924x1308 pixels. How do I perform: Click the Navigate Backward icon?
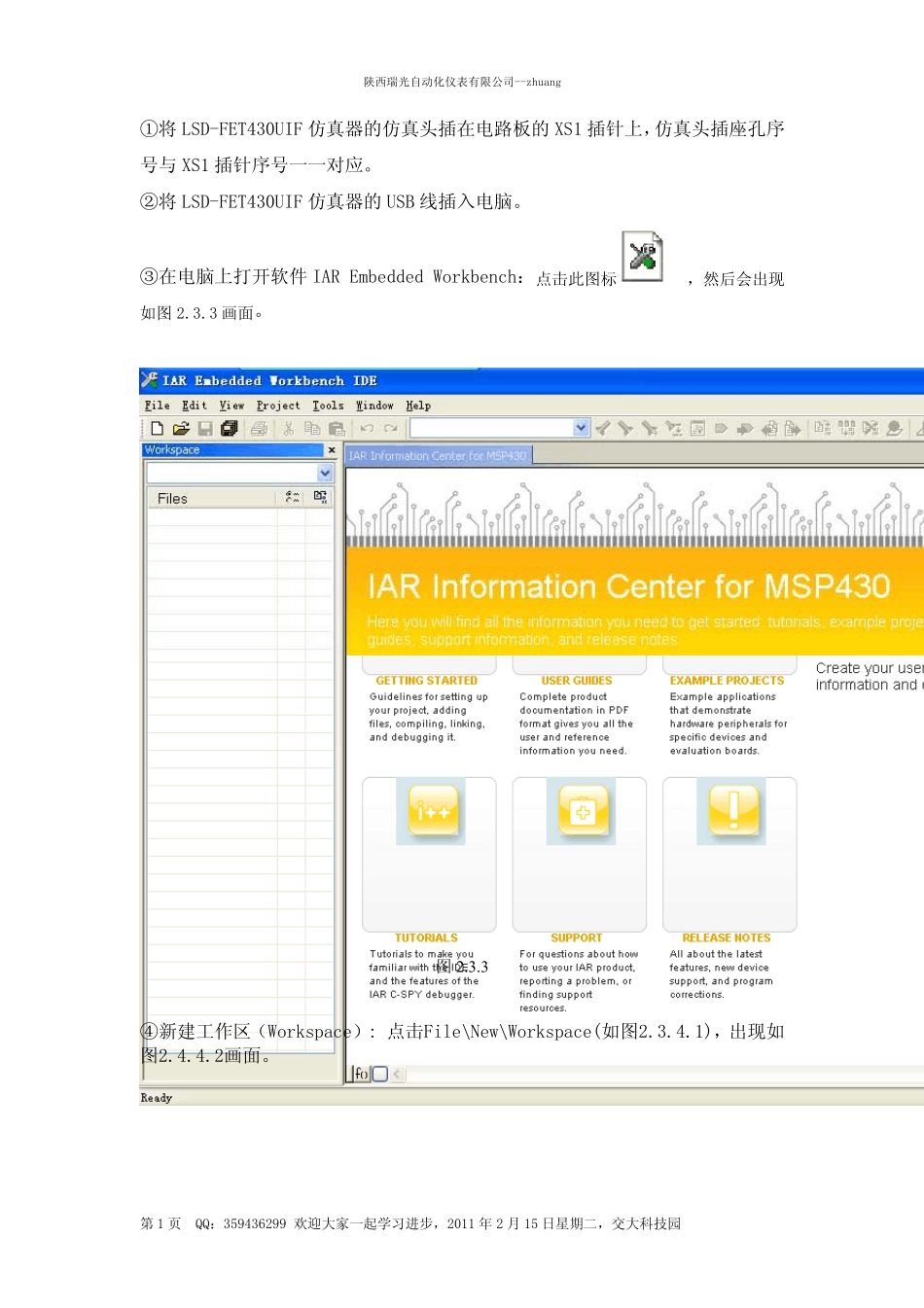point(769,429)
